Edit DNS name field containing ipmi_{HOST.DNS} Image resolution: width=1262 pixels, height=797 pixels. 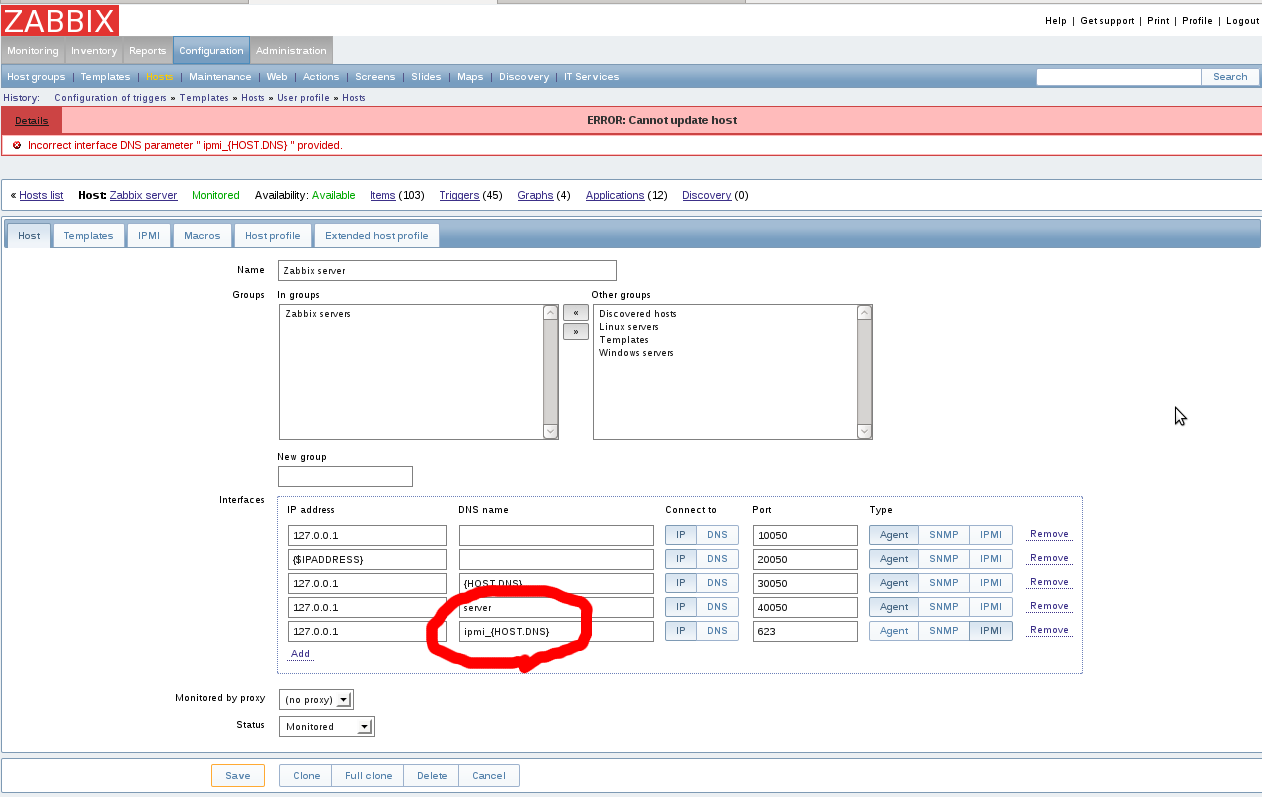[x=556, y=631]
